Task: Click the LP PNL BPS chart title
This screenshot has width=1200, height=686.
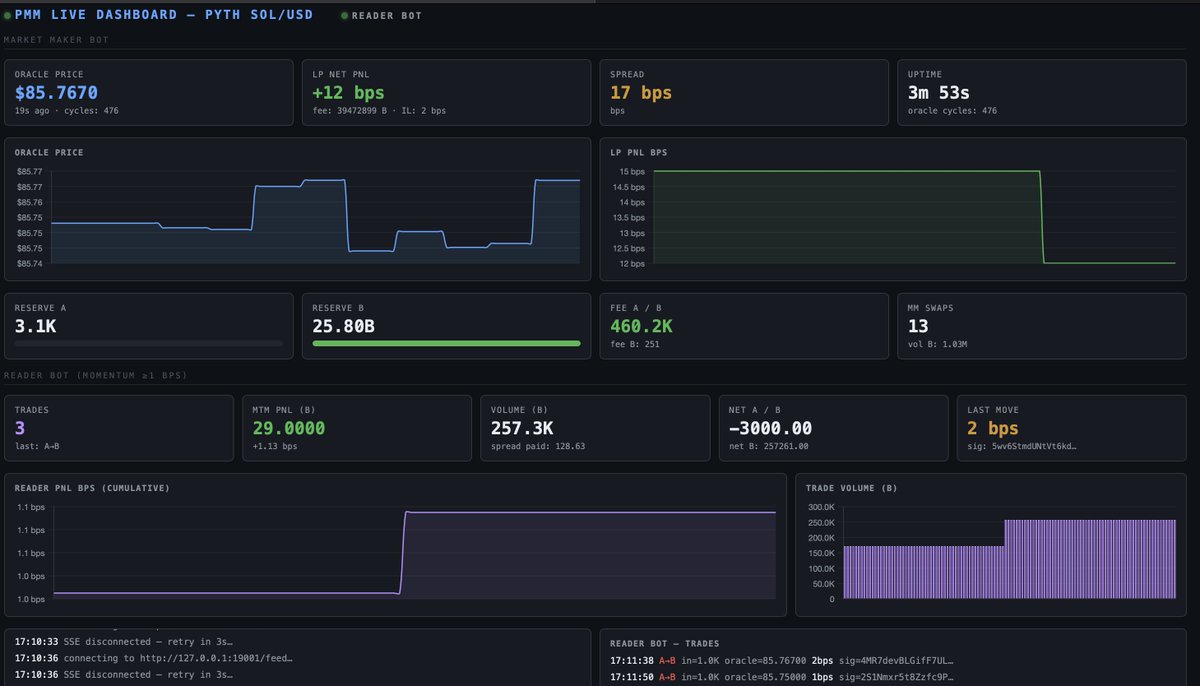Action: [639, 153]
